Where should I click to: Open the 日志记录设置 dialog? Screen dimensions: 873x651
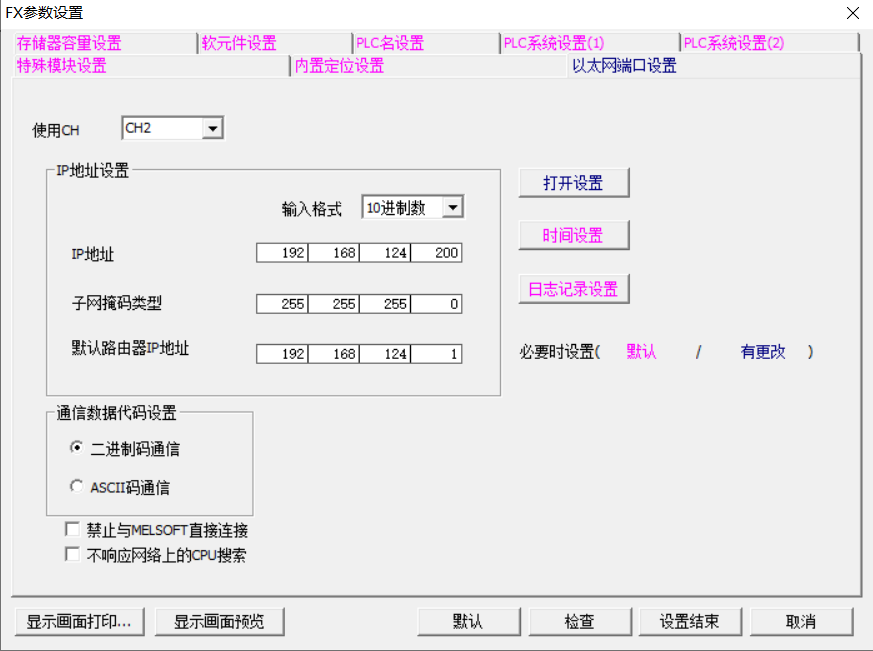(x=573, y=288)
